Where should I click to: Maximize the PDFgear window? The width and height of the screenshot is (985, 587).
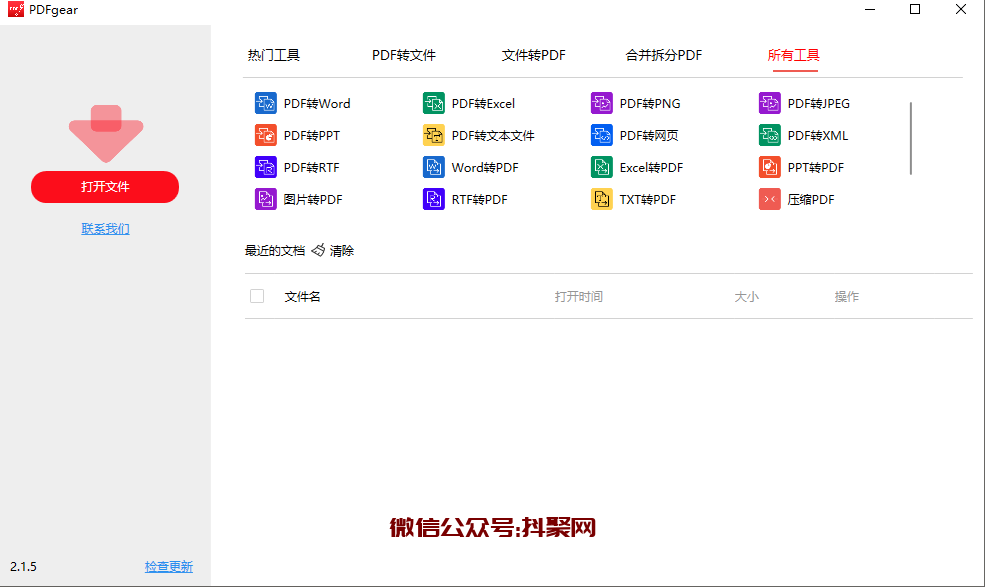click(x=915, y=9)
